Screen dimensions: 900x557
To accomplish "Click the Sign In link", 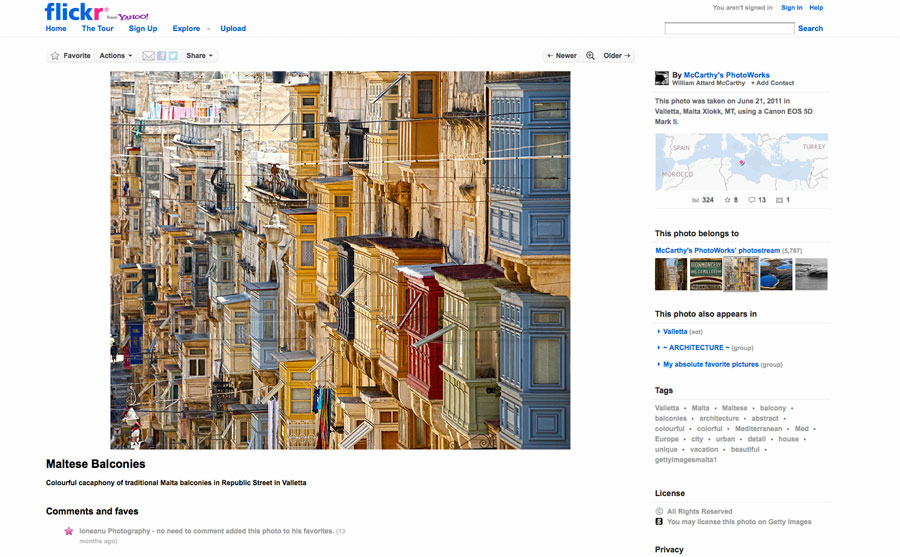I will pyautogui.click(x=792, y=7).
